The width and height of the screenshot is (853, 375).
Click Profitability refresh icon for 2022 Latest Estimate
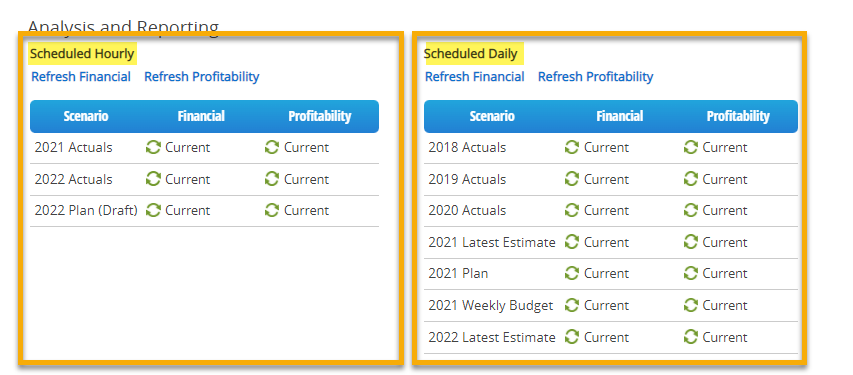click(690, 337)
